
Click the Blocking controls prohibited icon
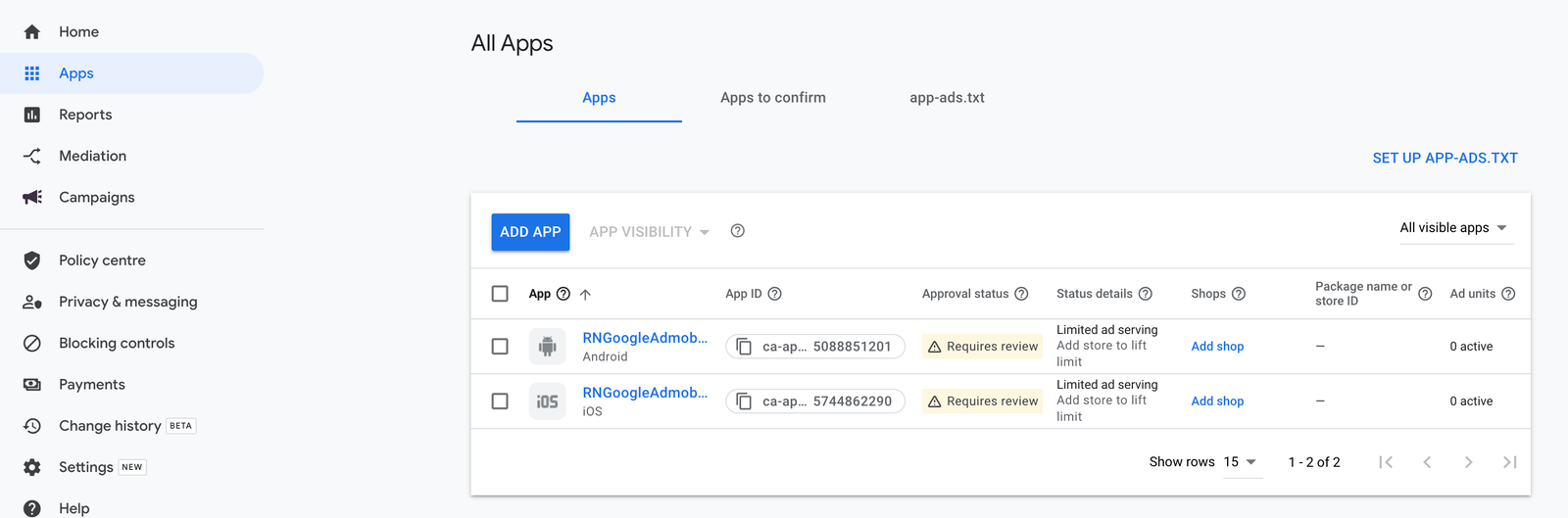pos(32,343)
